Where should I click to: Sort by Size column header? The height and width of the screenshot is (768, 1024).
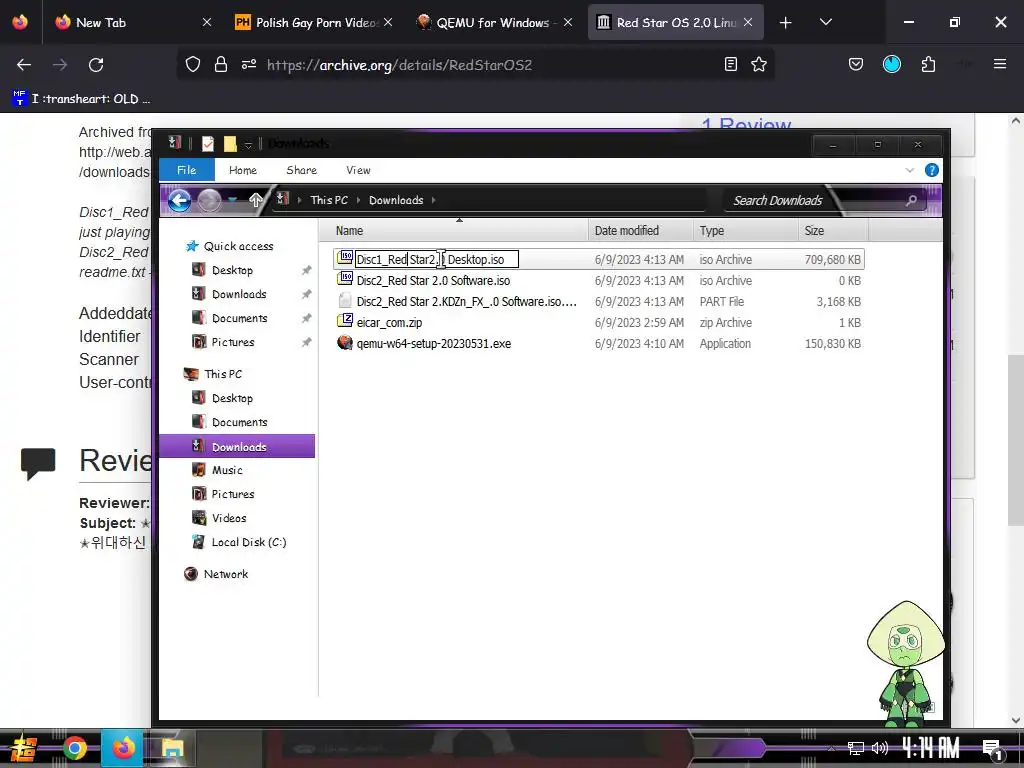pos(833,231)
